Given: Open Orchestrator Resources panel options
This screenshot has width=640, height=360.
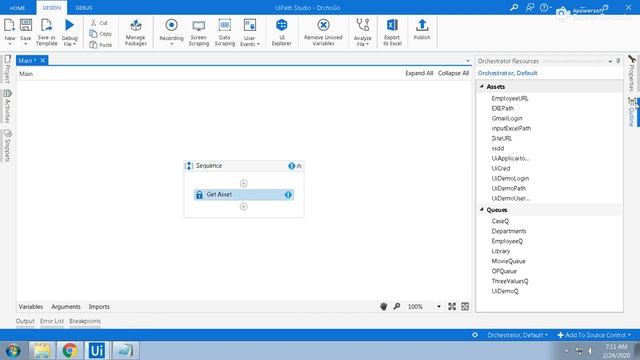Looking at the screenshot, I should click(610, 61).
